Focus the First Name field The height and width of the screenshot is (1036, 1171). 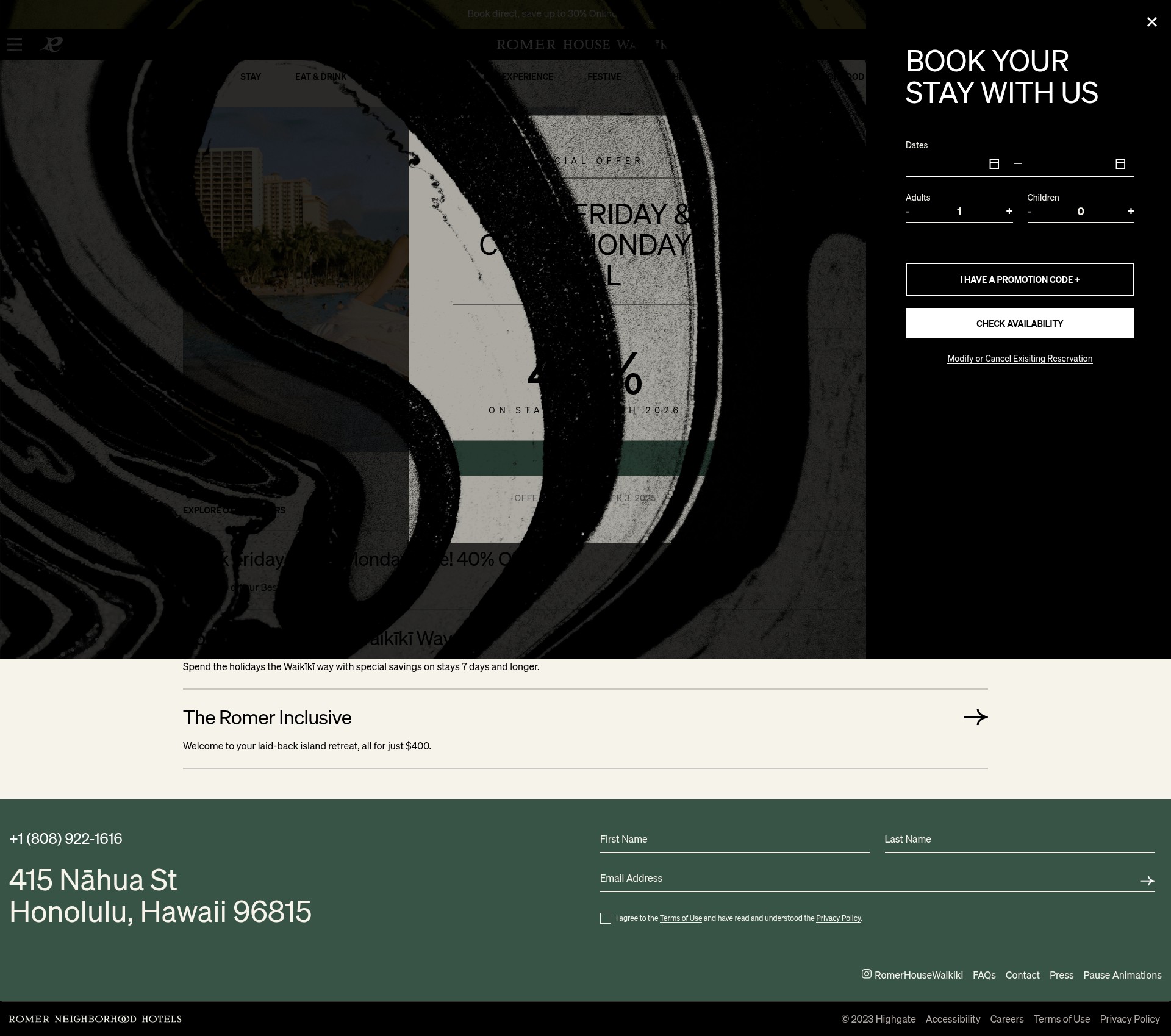click(x=735, y=840)
